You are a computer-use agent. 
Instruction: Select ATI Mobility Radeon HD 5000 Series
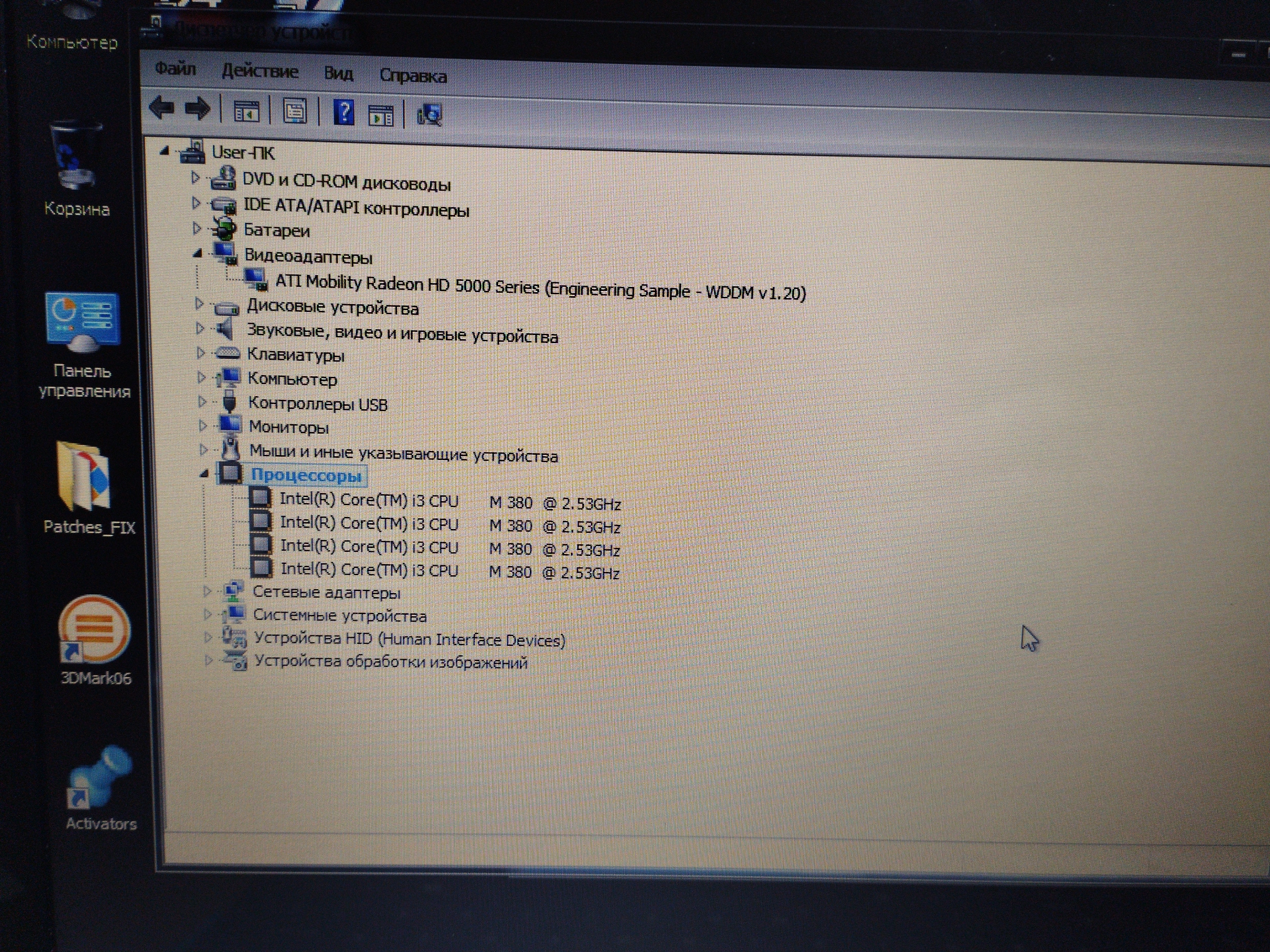tap(540, 288)
